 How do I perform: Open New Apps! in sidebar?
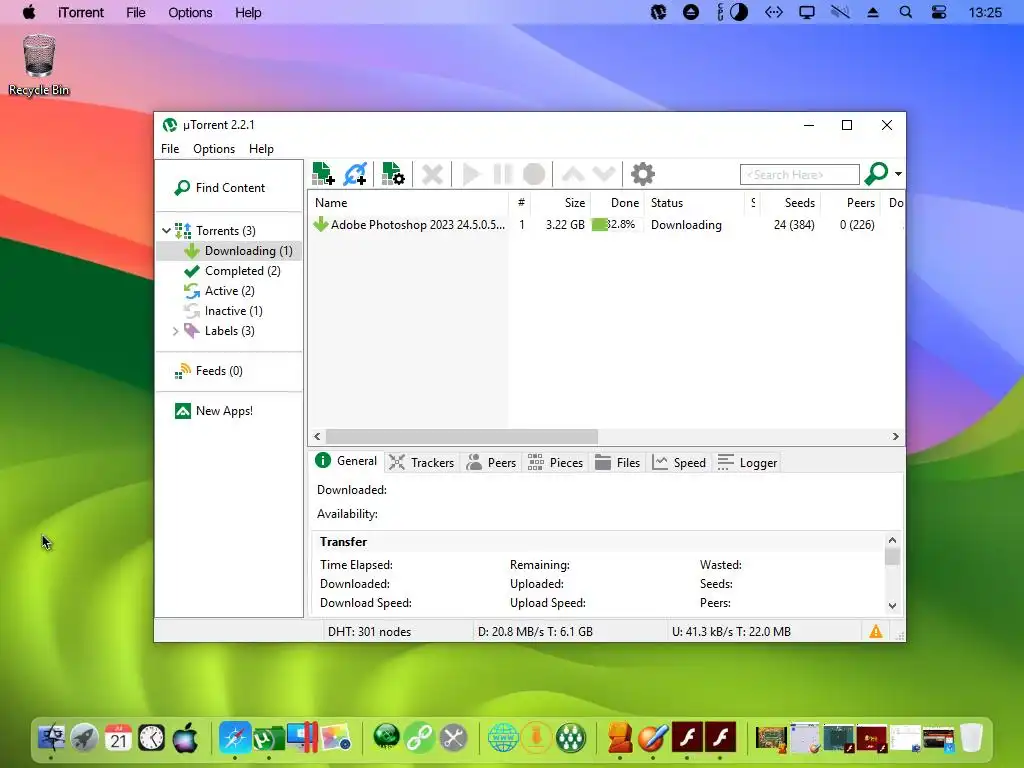(224, 411)
